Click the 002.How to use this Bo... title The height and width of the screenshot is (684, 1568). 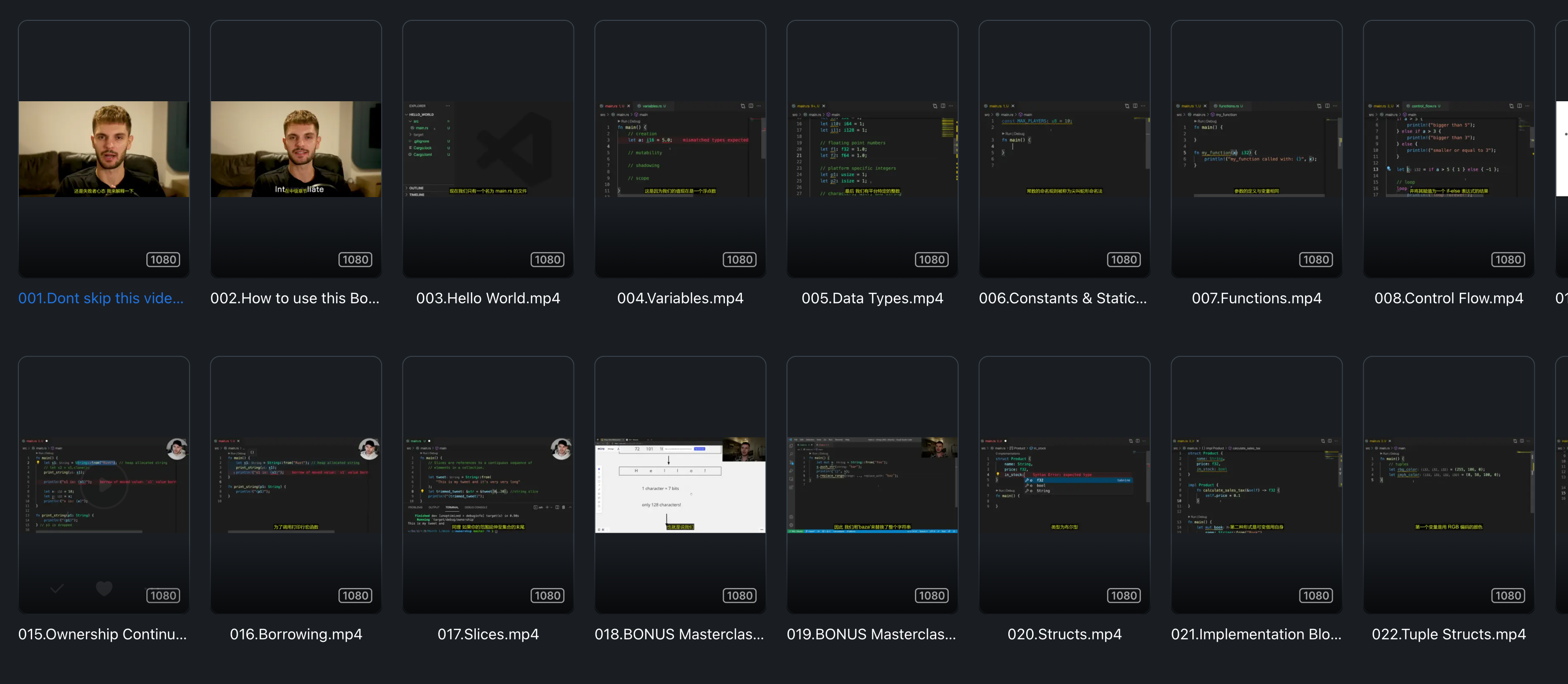click(295, 298)
